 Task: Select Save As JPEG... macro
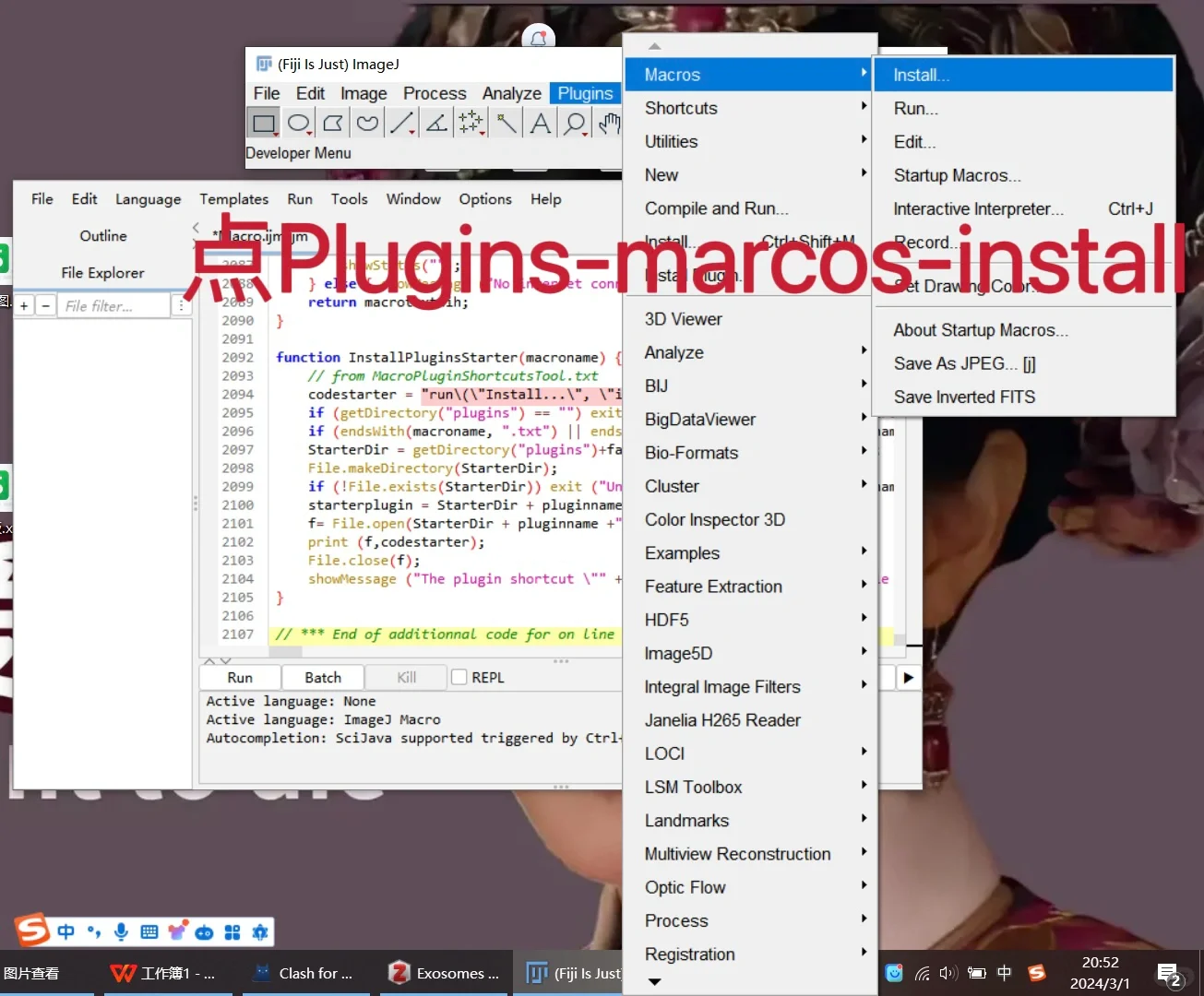pos(1024,363)
